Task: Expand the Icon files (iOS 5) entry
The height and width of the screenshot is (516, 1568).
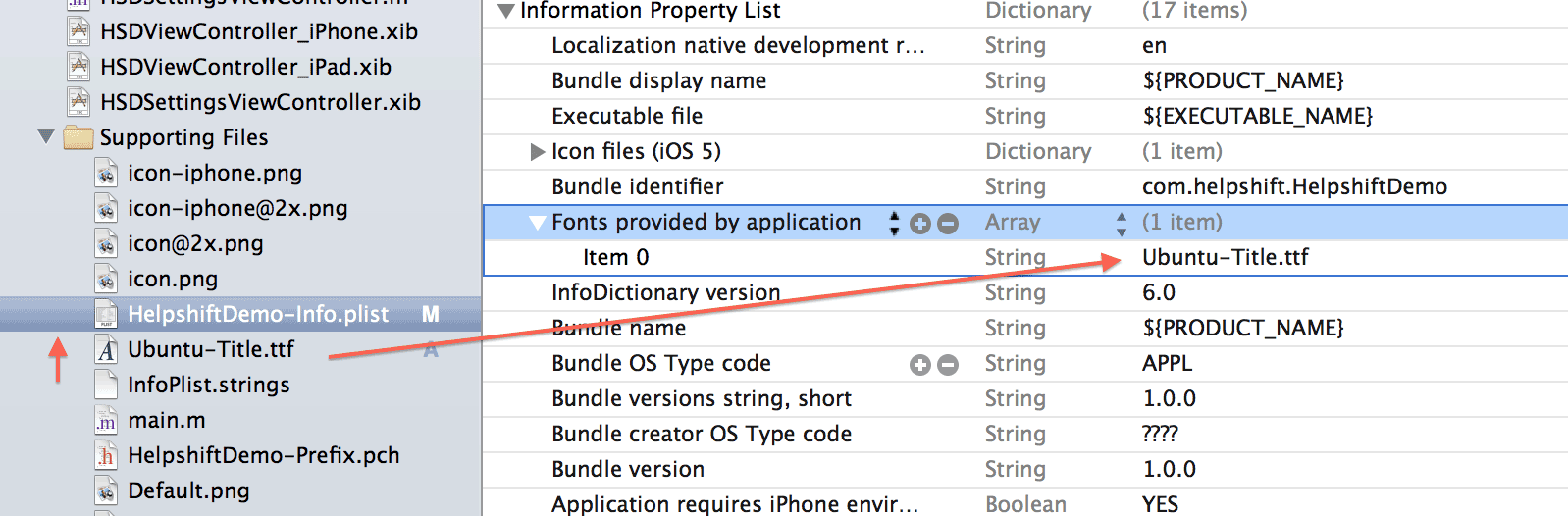Action: (x=537, y=152)
